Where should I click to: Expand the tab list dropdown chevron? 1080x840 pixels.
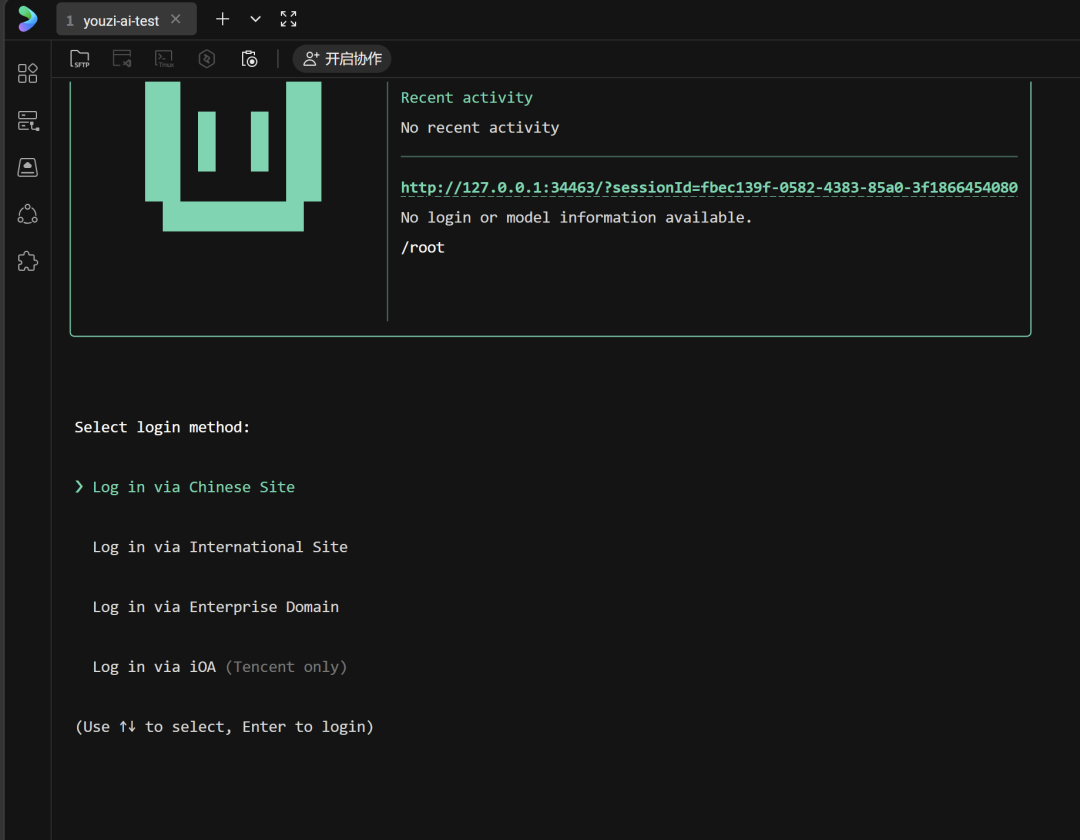pyautogui.click(x=256, y=19)
